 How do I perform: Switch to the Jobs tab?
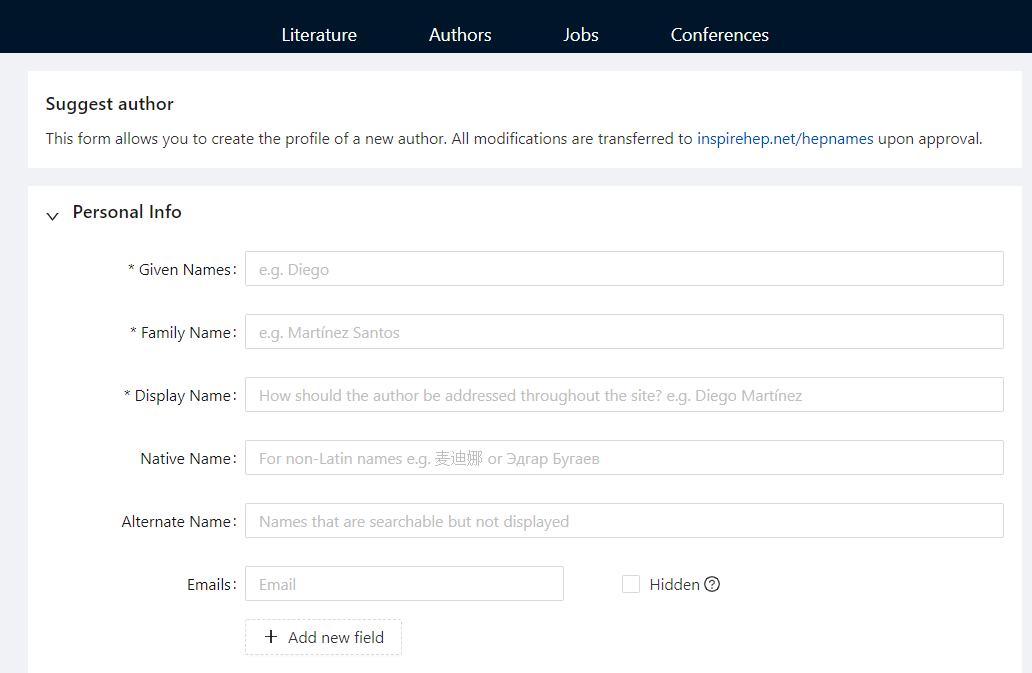pos(580,35)
